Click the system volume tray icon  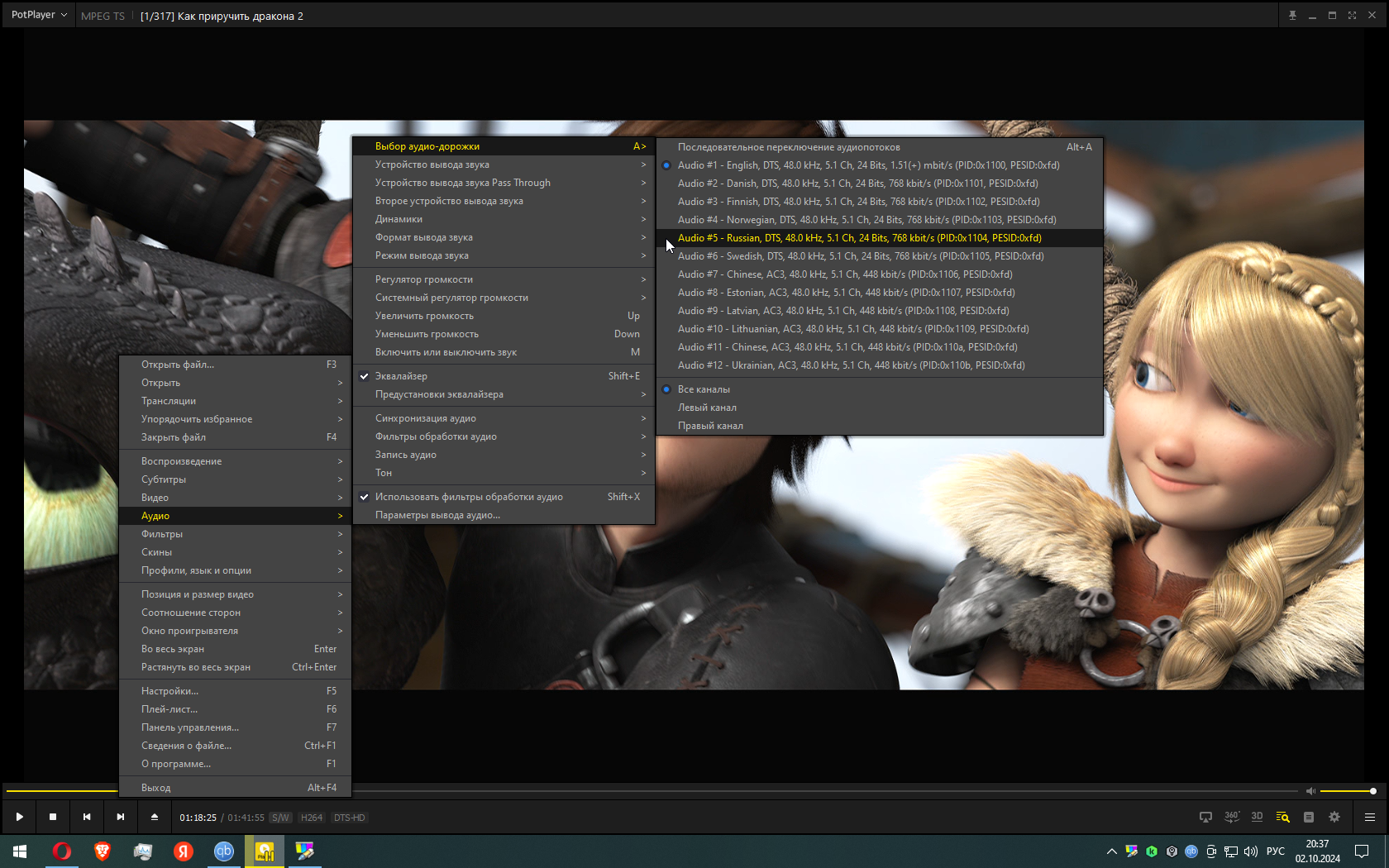tap(1251, 851)
